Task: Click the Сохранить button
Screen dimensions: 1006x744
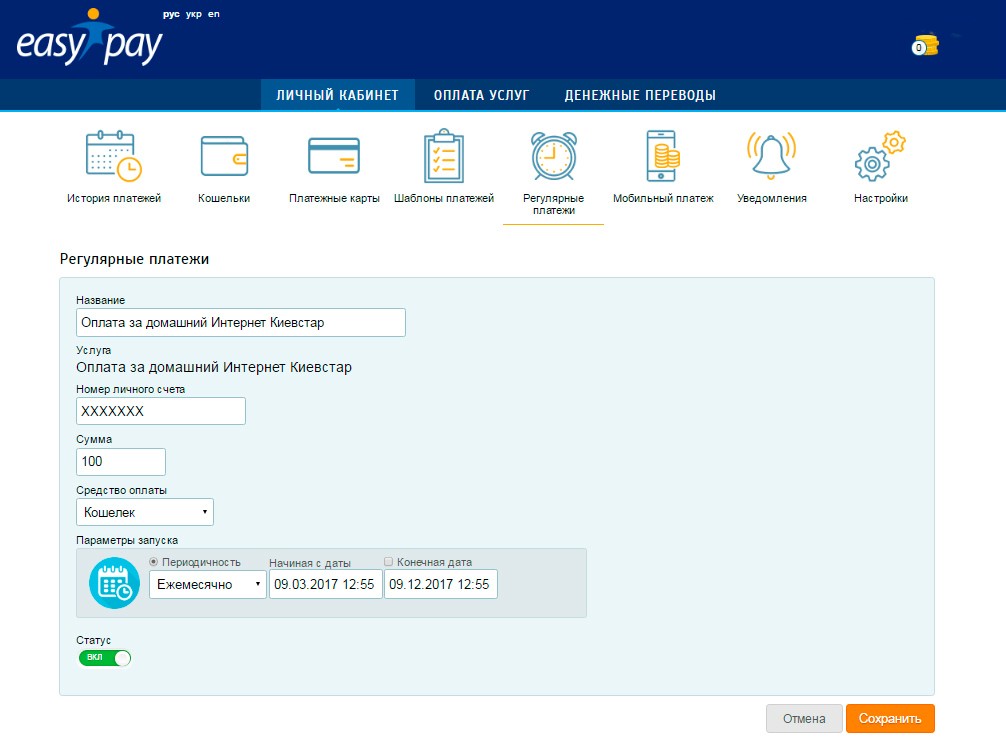Action: coord(890,718)
